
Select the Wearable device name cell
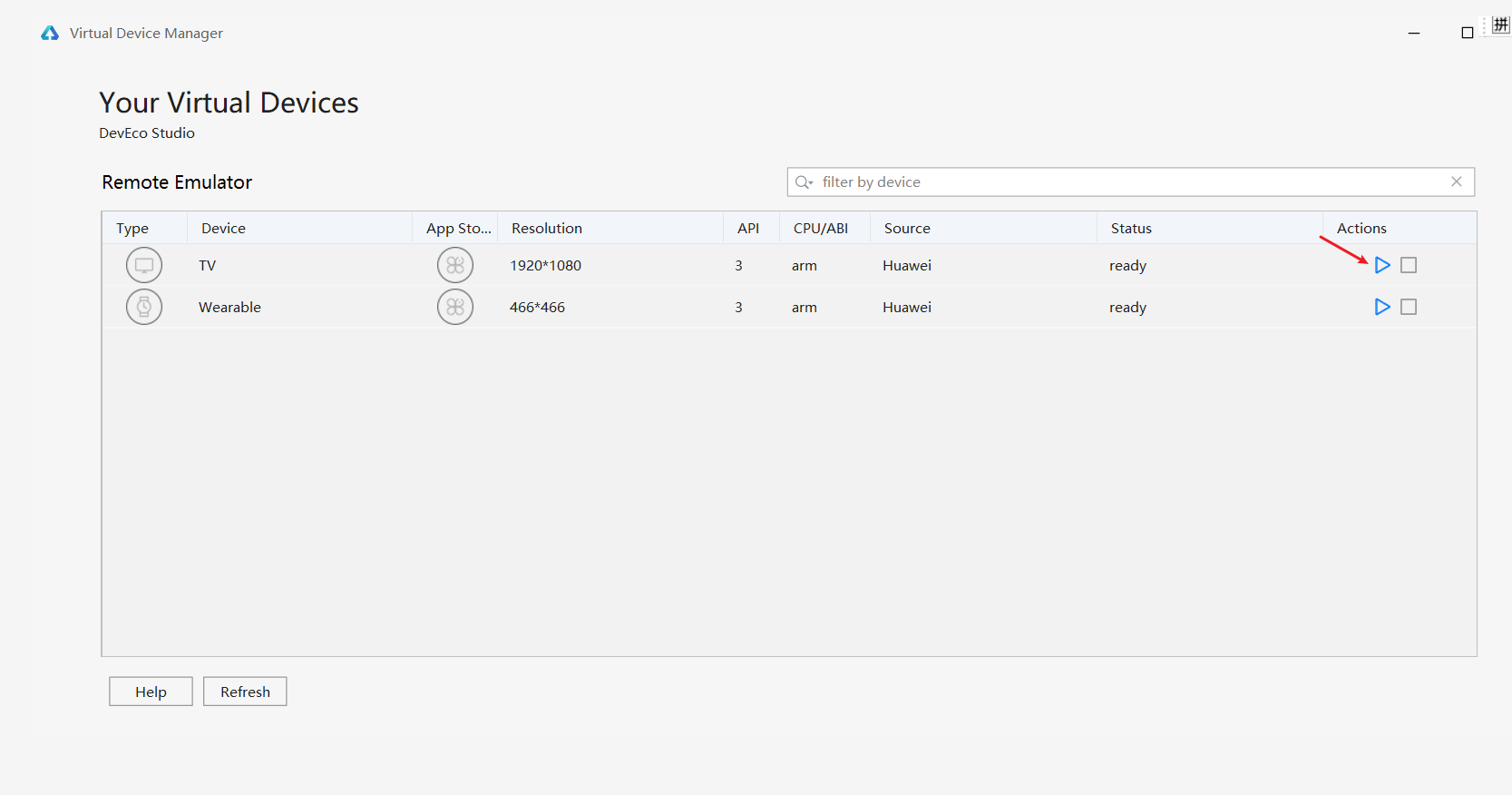pos(229,308)
